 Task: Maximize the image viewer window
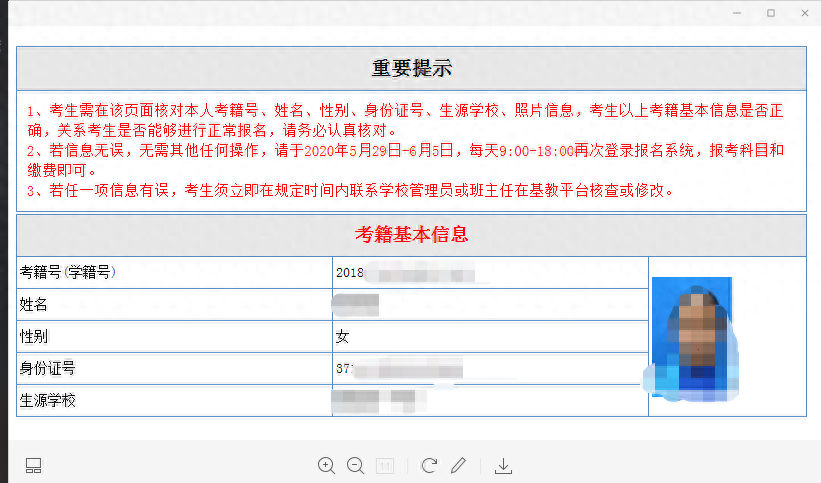(x=771, y=13)
